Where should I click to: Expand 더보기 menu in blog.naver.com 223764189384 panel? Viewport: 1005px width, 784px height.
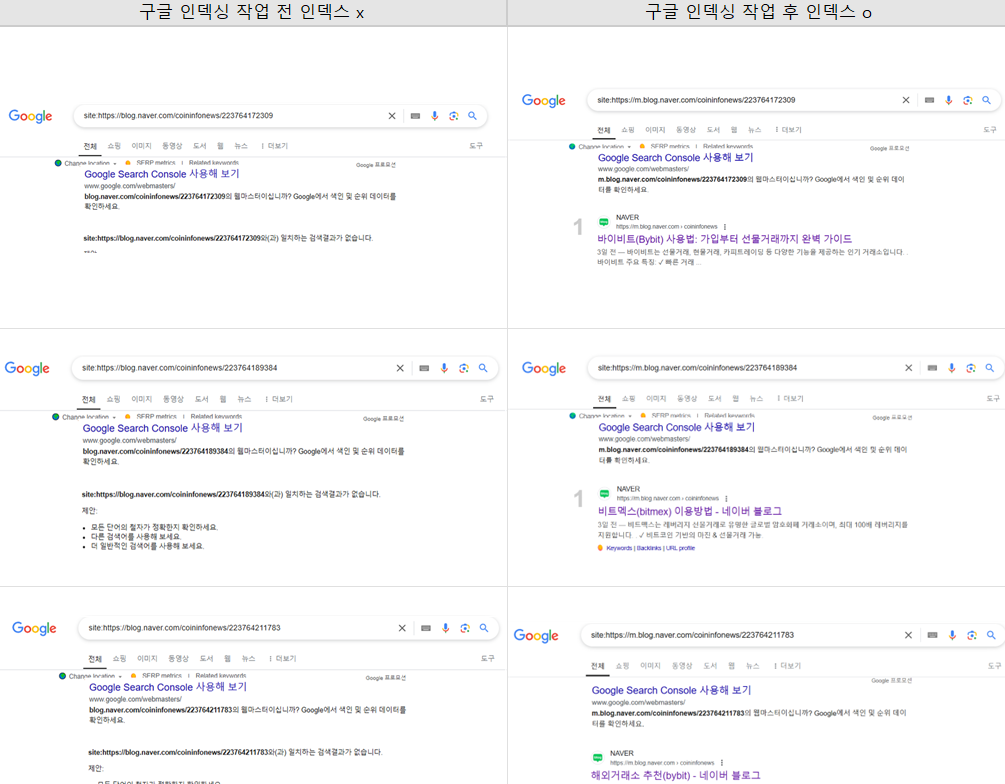(x=279, y=399)
